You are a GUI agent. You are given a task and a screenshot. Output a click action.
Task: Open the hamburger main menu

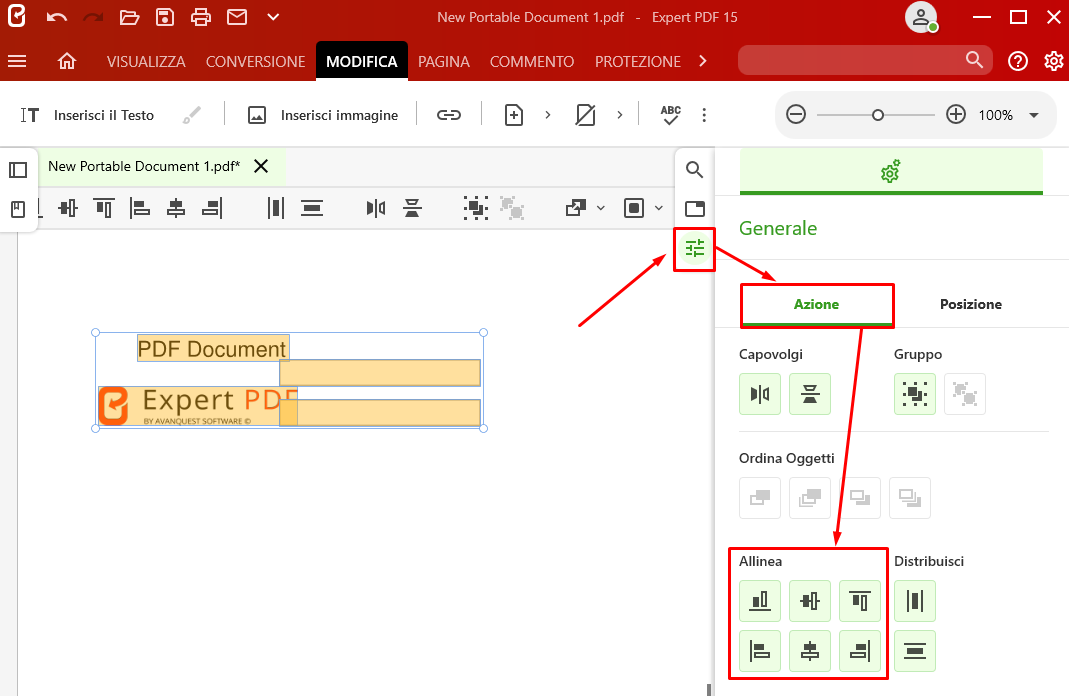[x=17, y=61]
